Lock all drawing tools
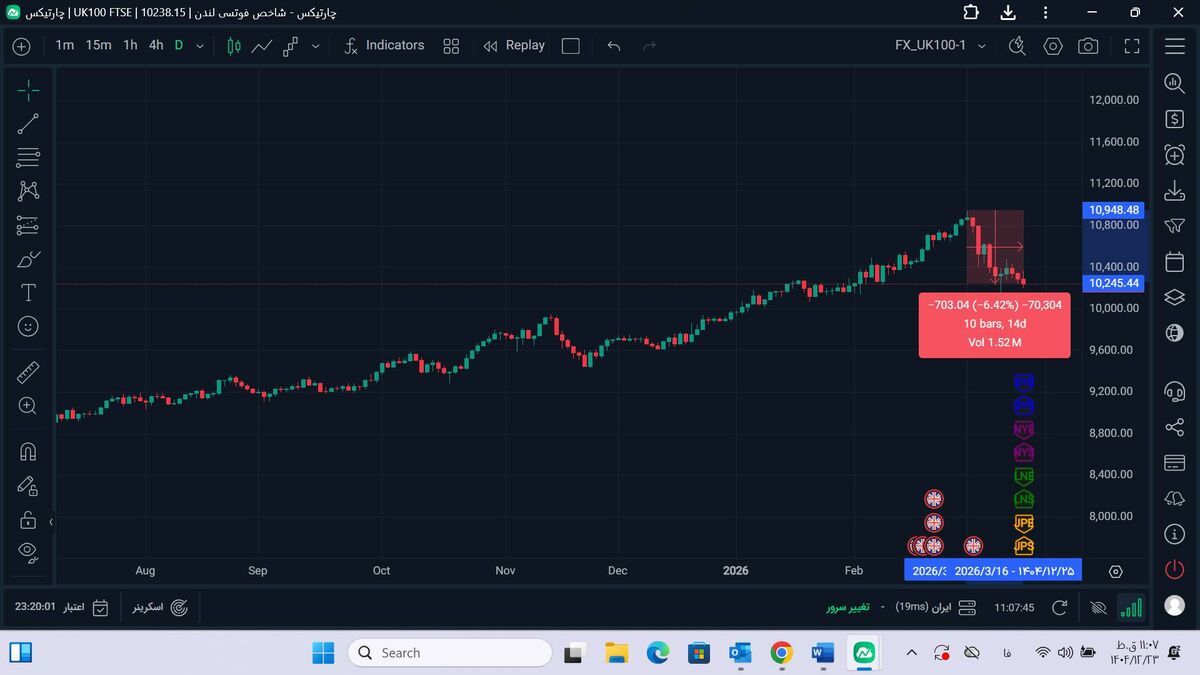This screenshot has width=1200, height=675. pyautogui.click(x=28, y=520)
